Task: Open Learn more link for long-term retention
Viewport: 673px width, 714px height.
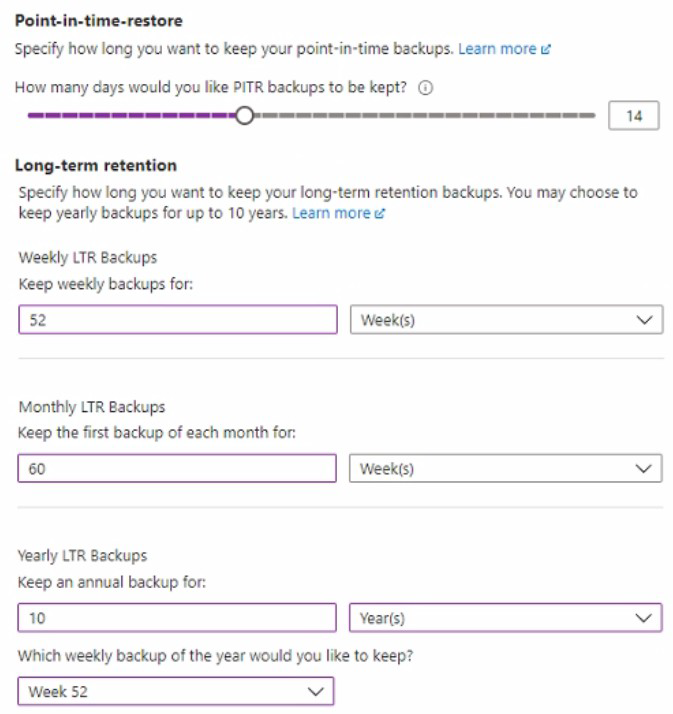Action: [x=331, y=213]
